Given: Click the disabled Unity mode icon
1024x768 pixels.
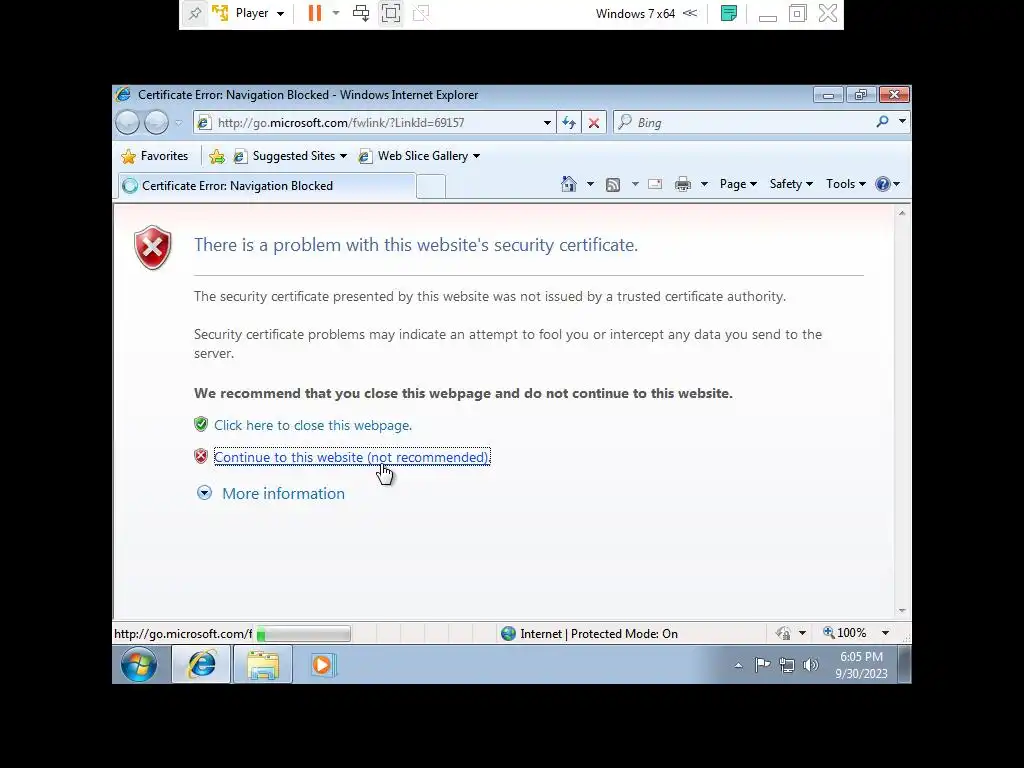Looking at the screenshot, I should pos(421,13).
